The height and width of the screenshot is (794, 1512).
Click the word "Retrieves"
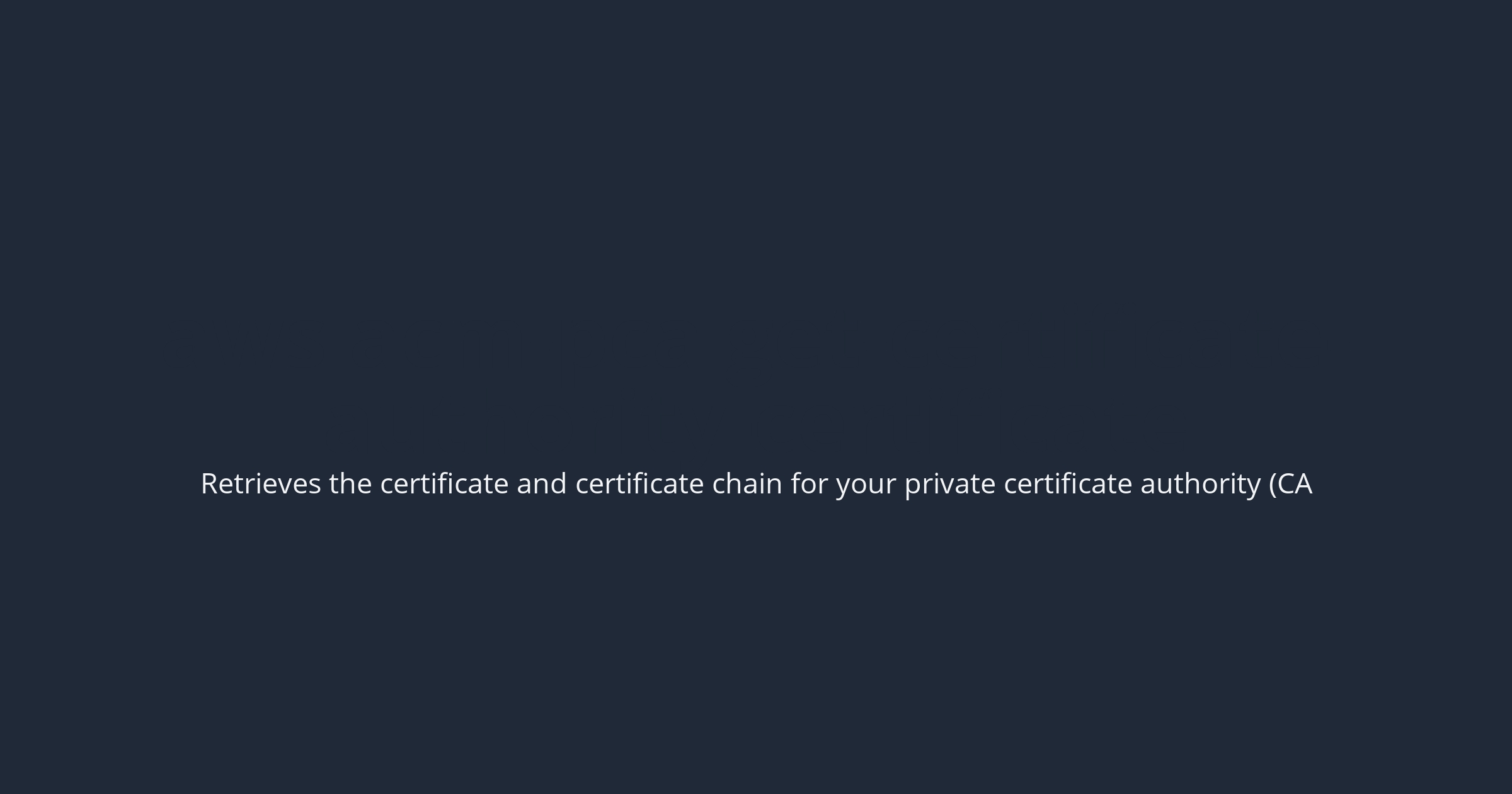coord(261,484)
